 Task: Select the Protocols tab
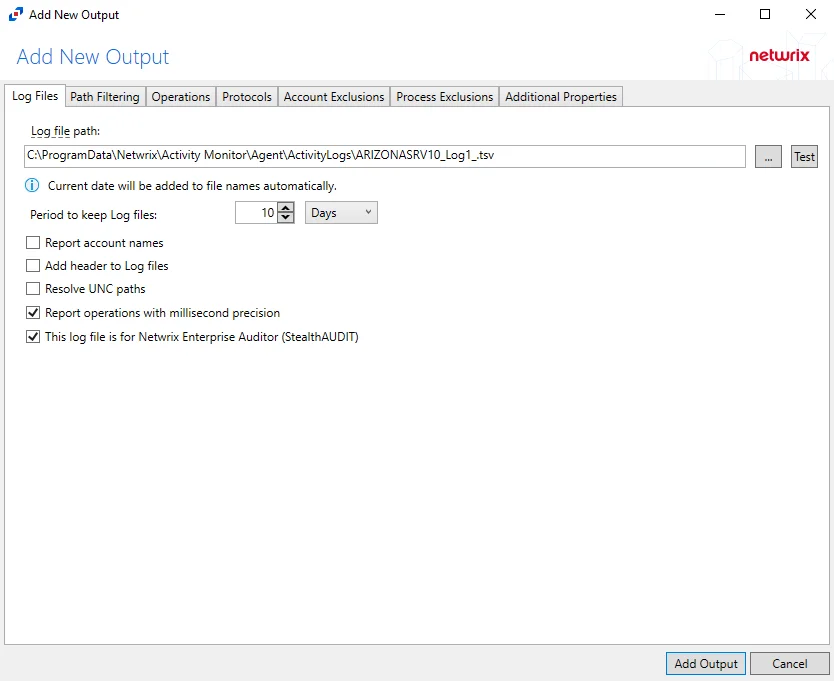click(x=247, y=97)
